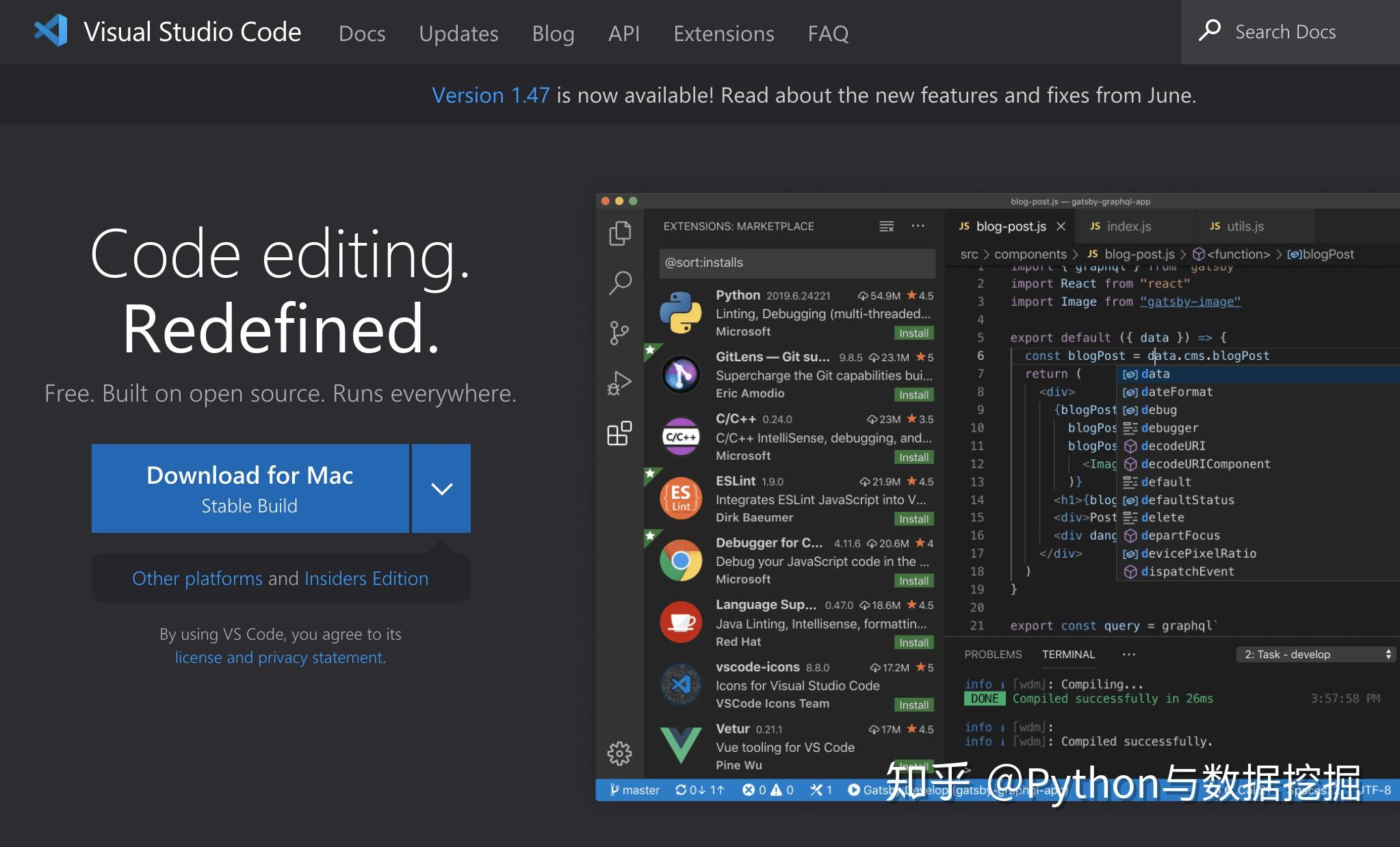The height and width of the screenshot is (847, 1400).
Task: Open the more actions menu beside TERMINAL
Action: (x=1128, y=654)
